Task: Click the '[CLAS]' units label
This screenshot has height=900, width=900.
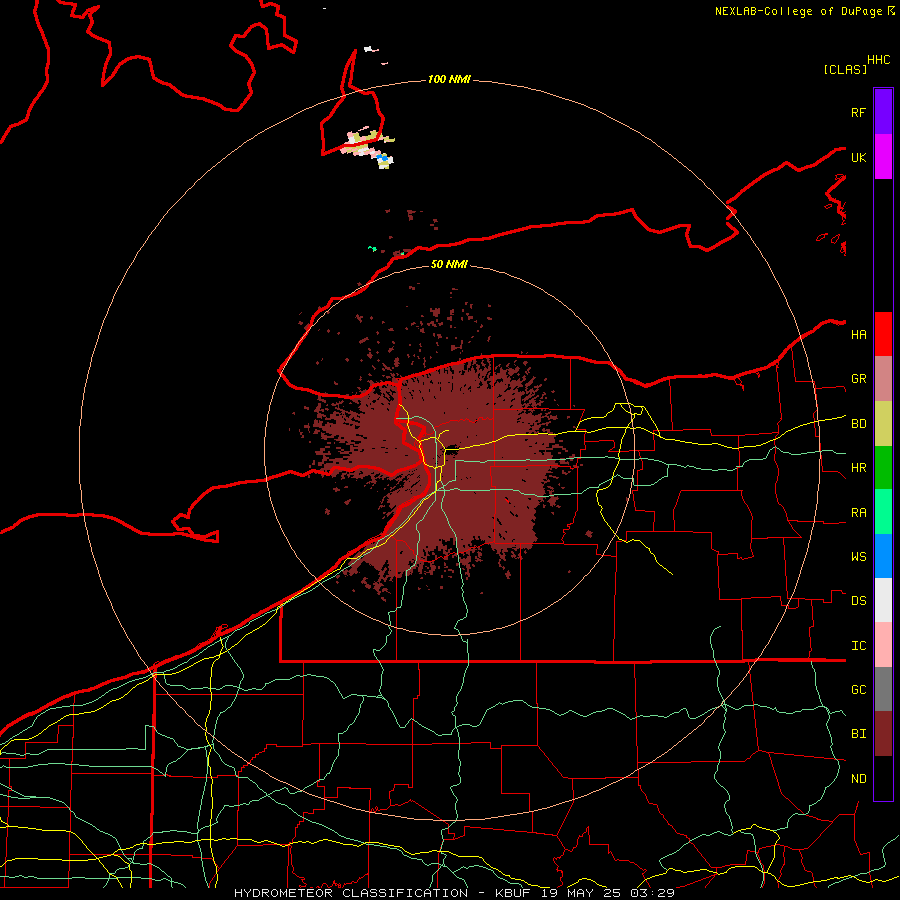Action: point(845,69)
